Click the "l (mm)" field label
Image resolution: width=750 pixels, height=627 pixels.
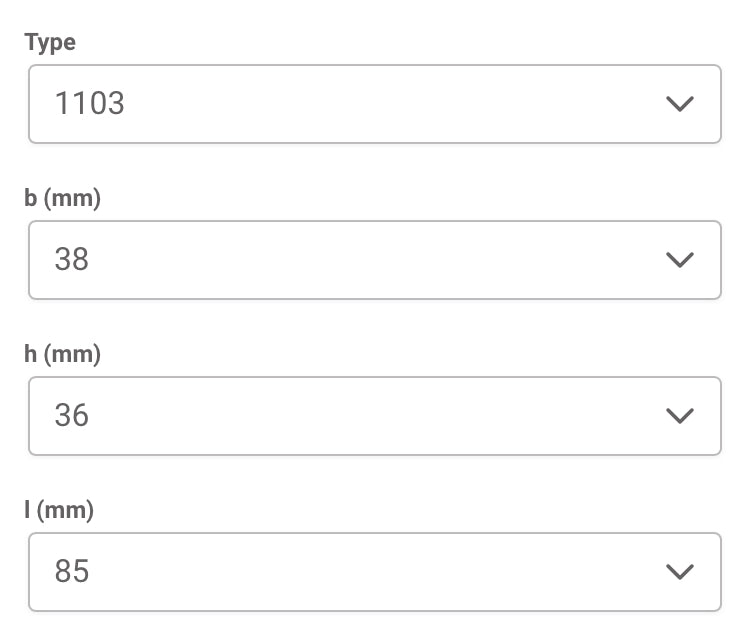click(59, 510)
